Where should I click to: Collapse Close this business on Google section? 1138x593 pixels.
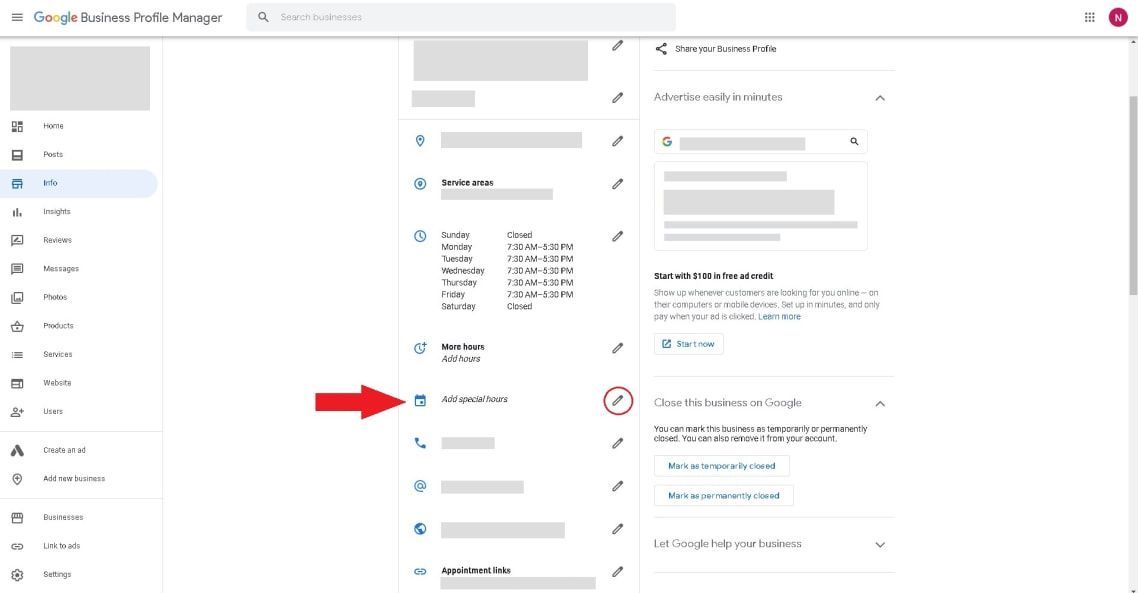[x=880, y=403]
